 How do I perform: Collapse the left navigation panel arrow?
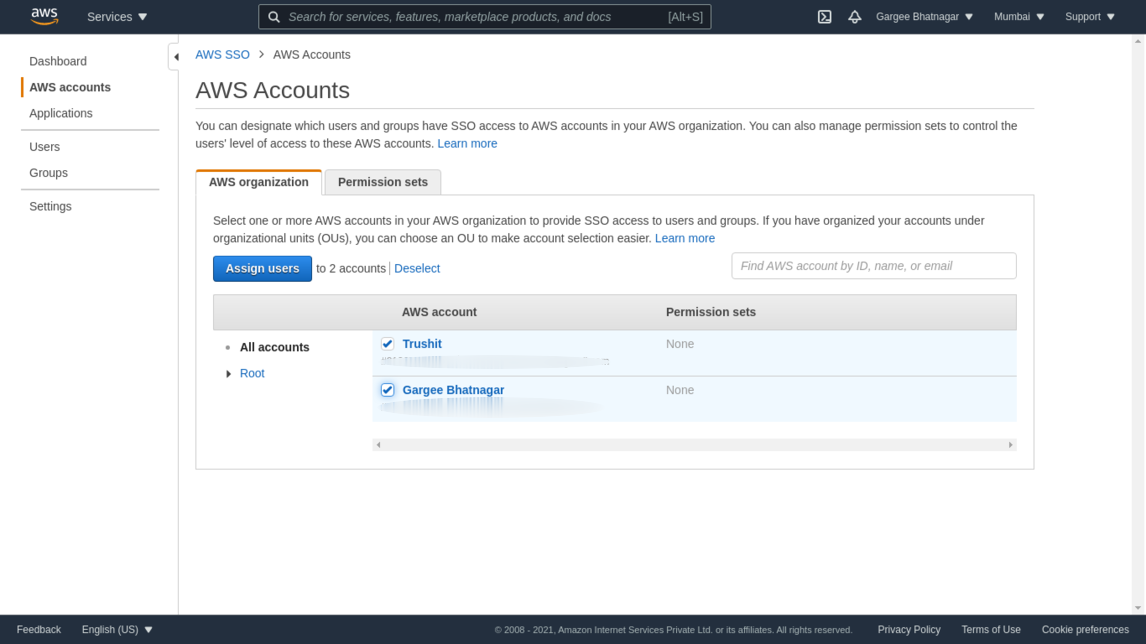(176, 57)
